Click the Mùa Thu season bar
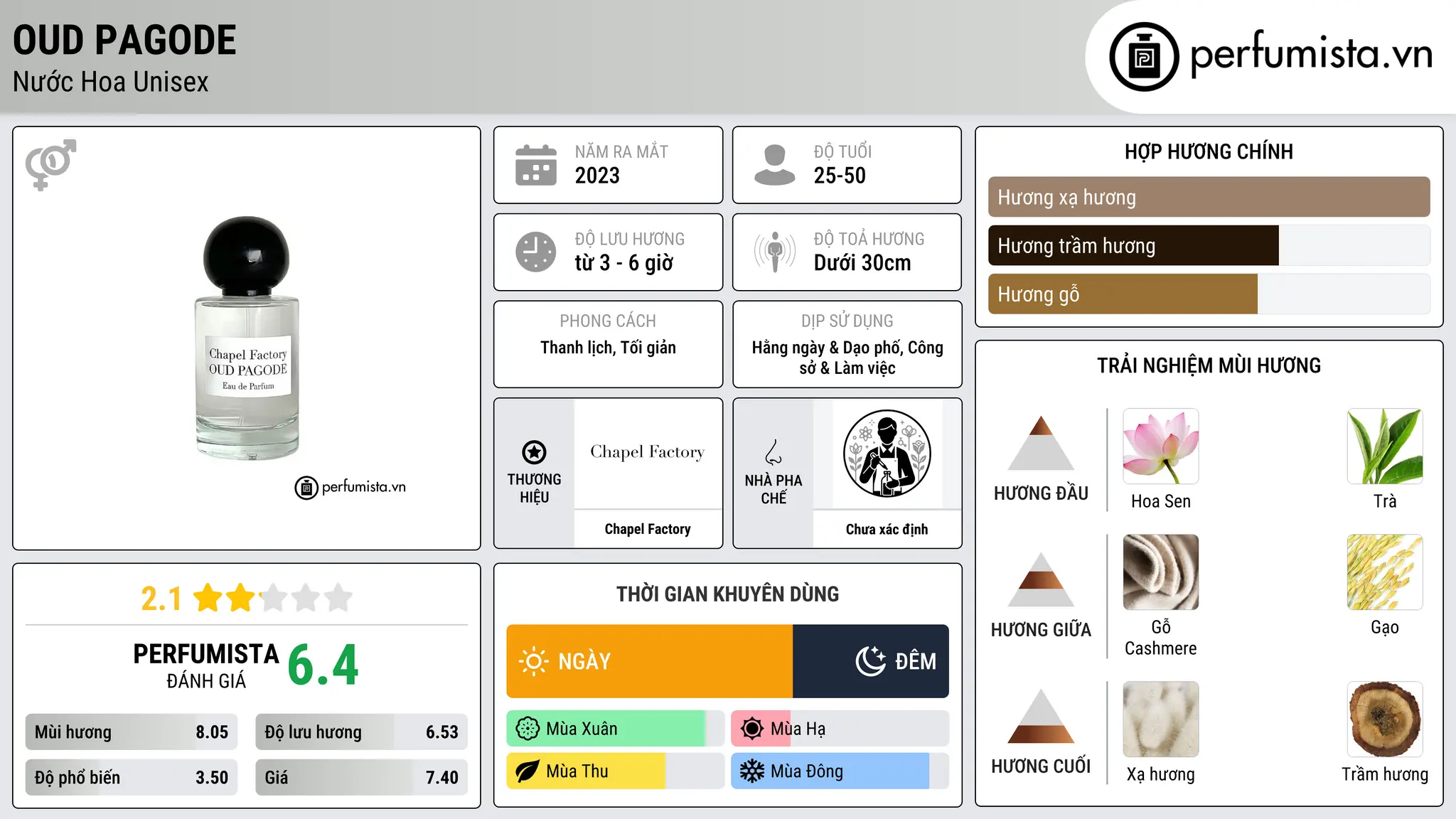 (x=616, y=771)
